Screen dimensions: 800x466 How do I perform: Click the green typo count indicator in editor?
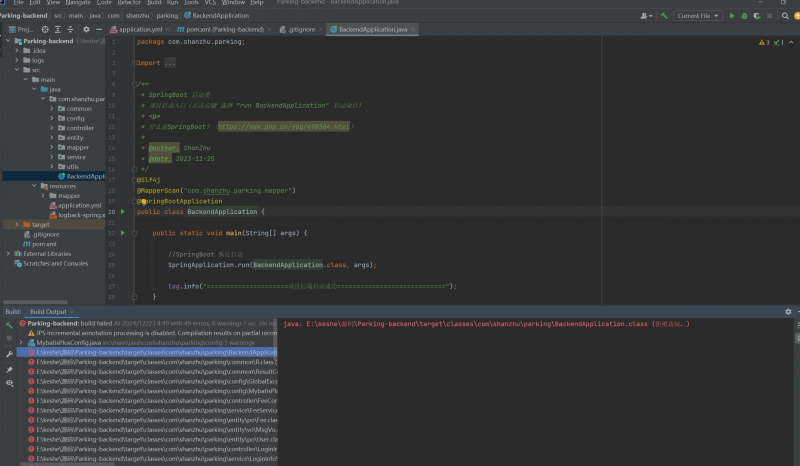[779, 42]
